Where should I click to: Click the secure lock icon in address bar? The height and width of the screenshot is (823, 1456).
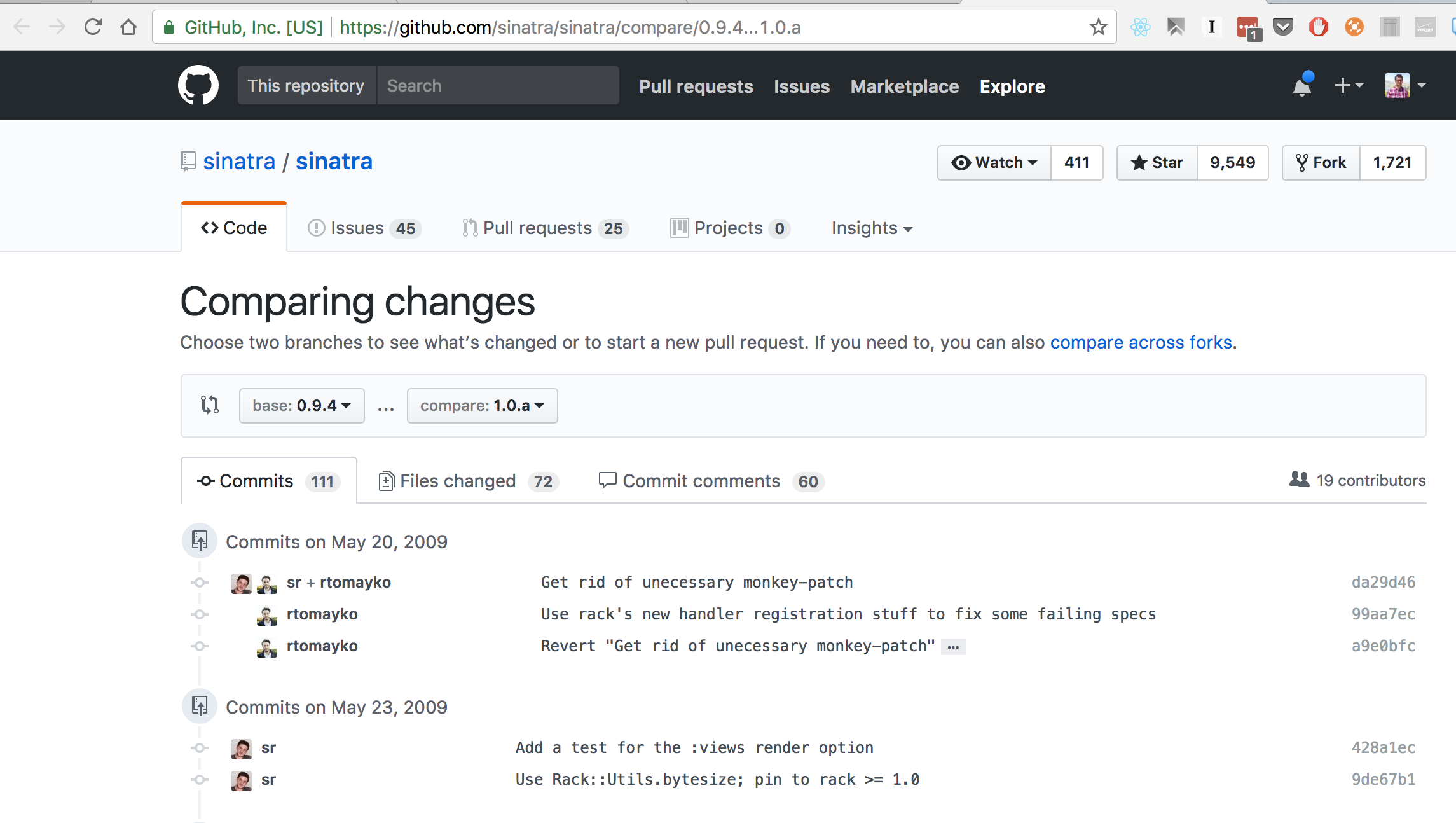[169, 27]
